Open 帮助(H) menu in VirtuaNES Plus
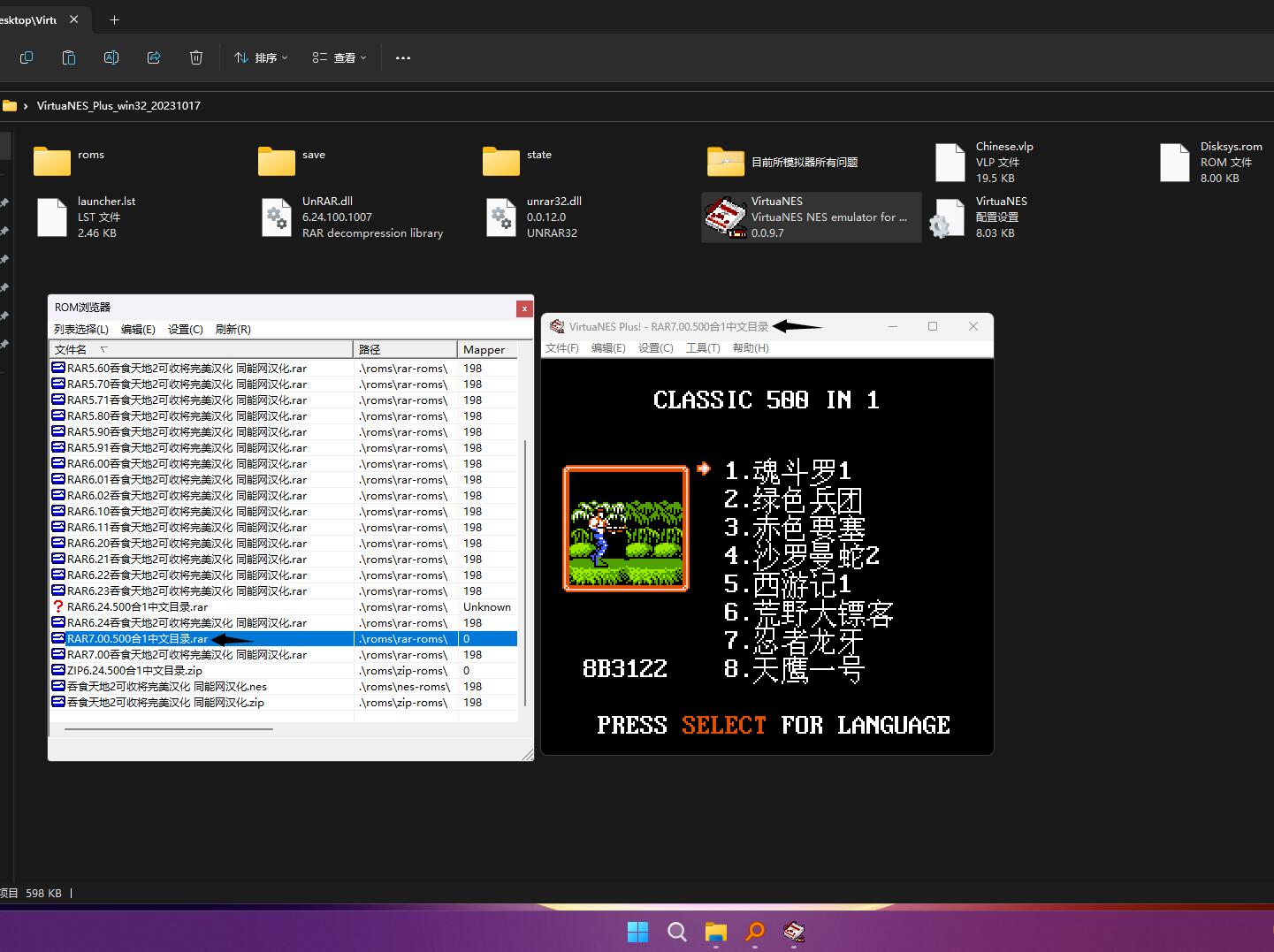 (751, 348)
